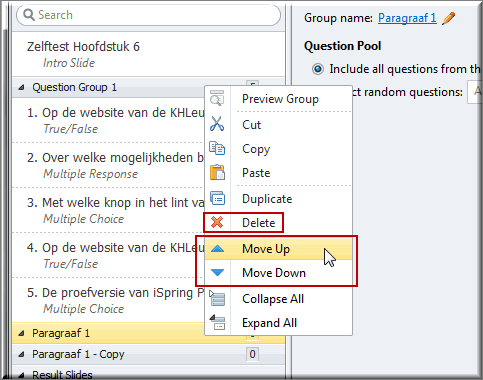Viewport: 483px width, 380px height.
Task: Collapse the Paragraaf 1 - Copy triangle
Action: pyautogui.click(x=21, y=354)
